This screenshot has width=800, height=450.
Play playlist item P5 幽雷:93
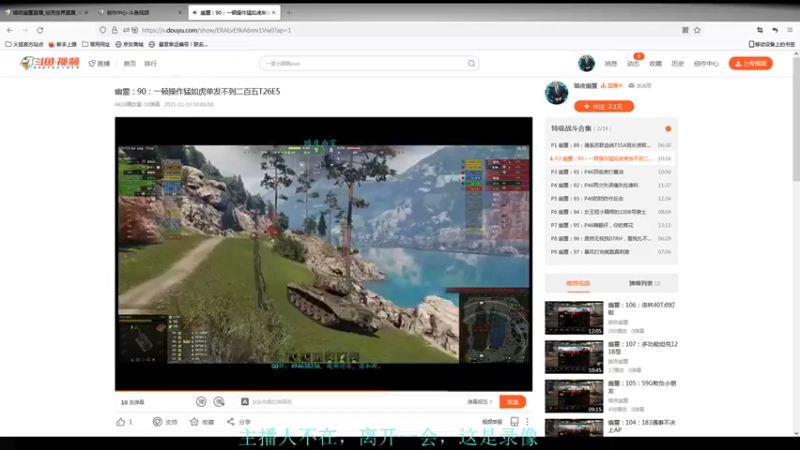(x=611, y=198)
